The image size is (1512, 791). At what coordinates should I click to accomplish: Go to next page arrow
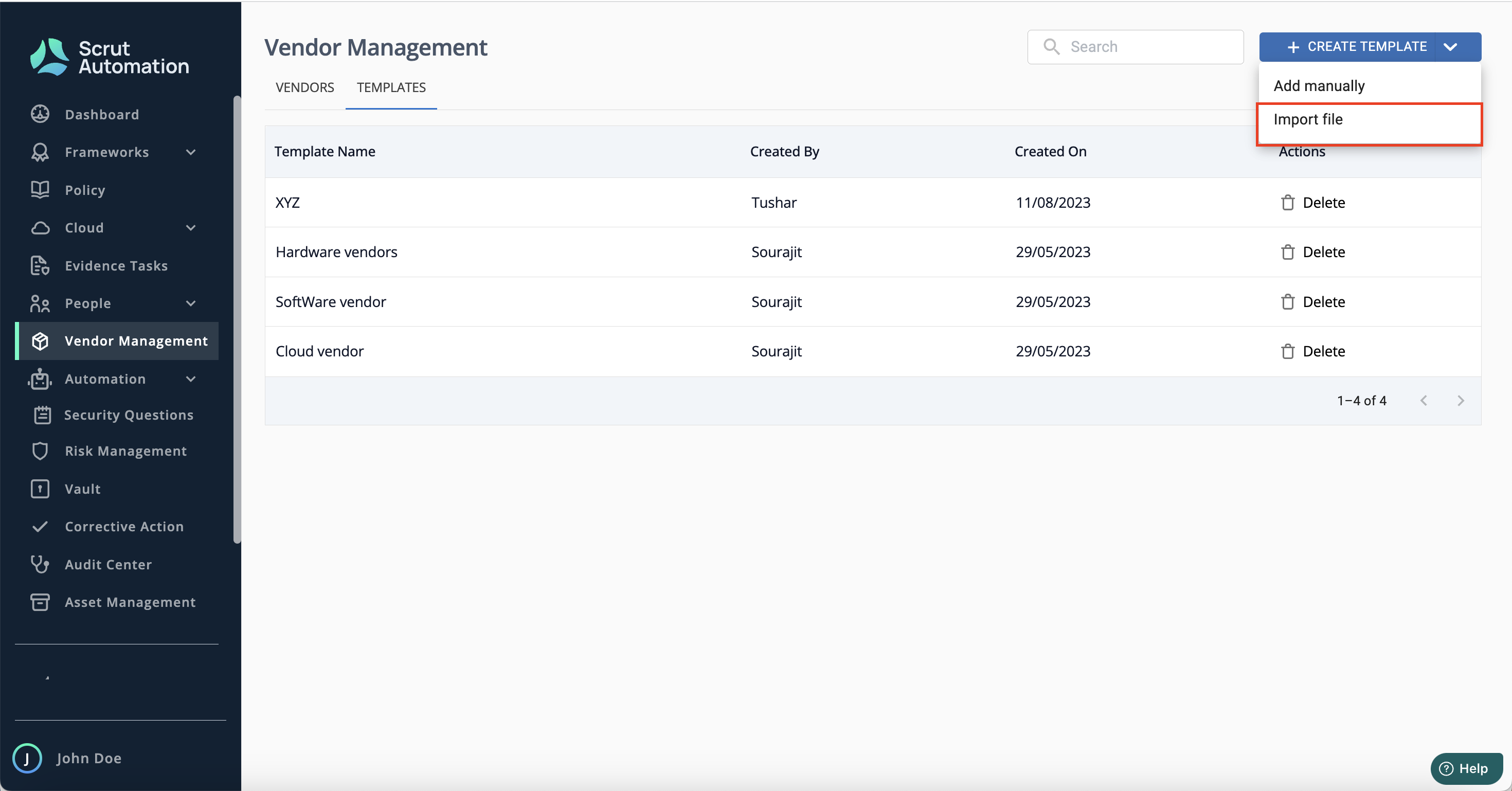1461,401
